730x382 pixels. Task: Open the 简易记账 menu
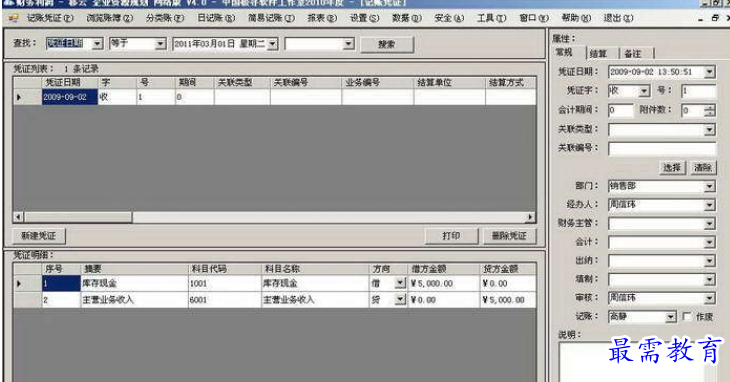(271, 18)
